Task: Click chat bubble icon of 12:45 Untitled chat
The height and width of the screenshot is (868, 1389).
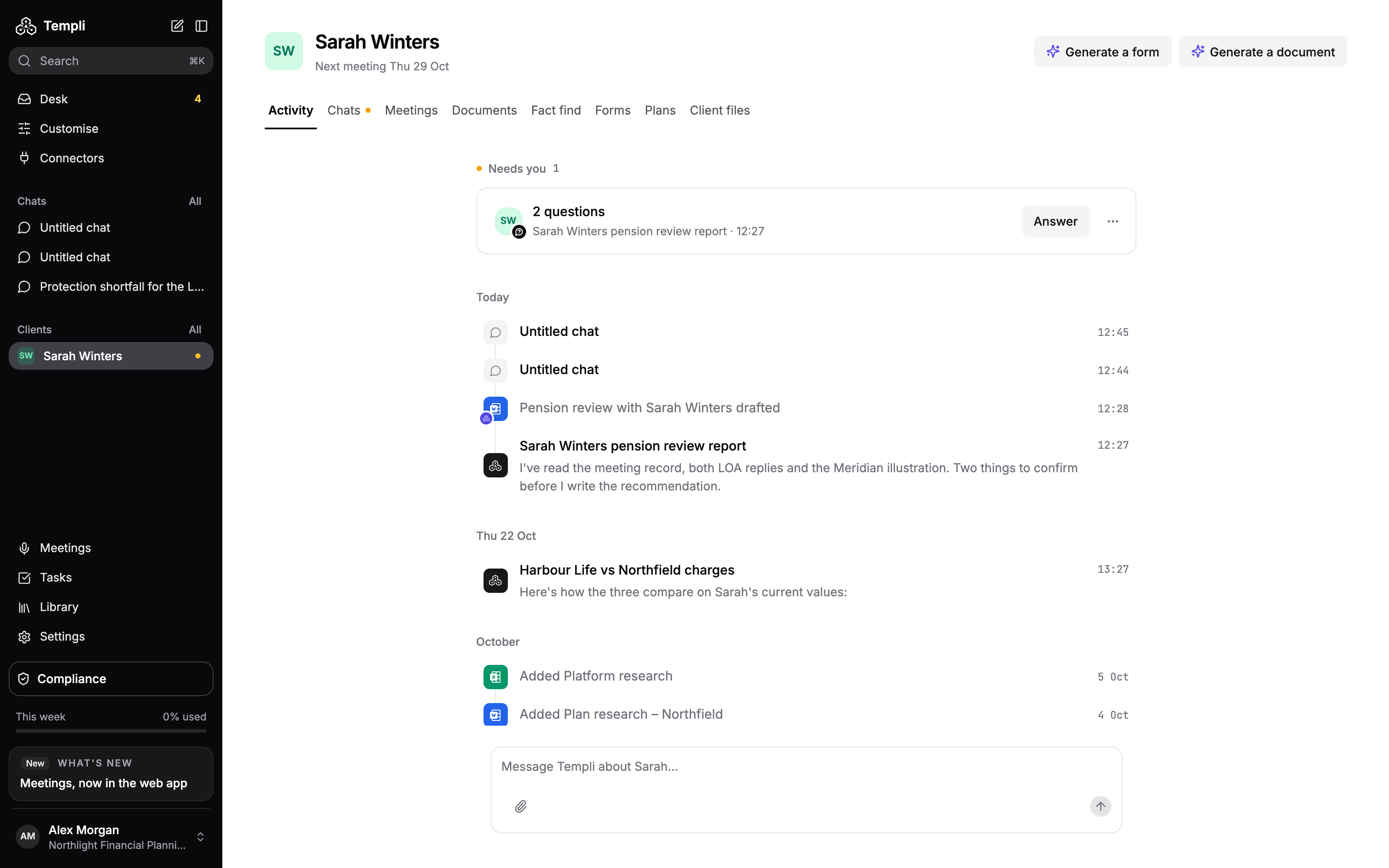Action: click(495, 332)
